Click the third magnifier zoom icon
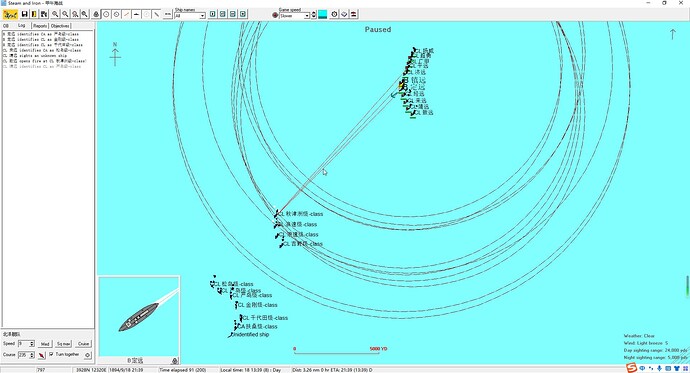 click(75, 15)
